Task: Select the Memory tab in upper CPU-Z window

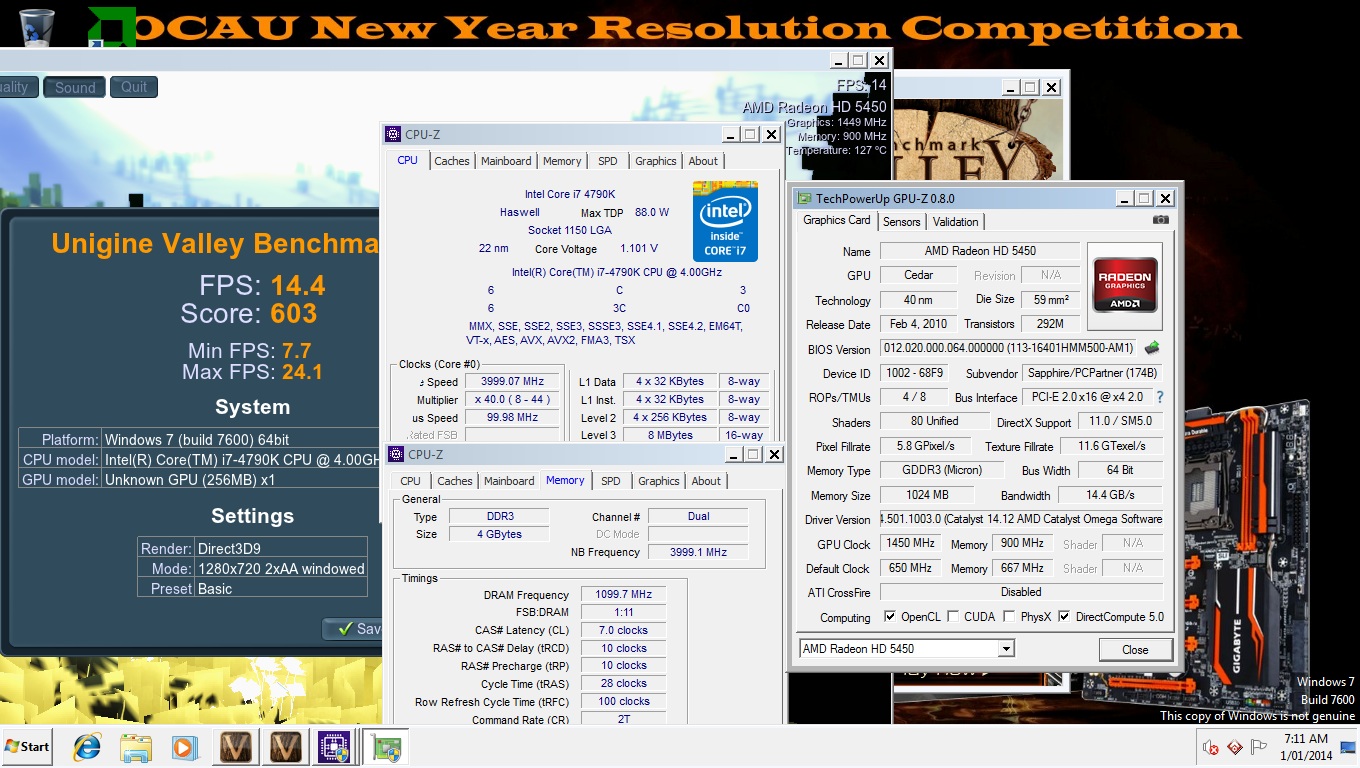Action: (x=562, y=161)
